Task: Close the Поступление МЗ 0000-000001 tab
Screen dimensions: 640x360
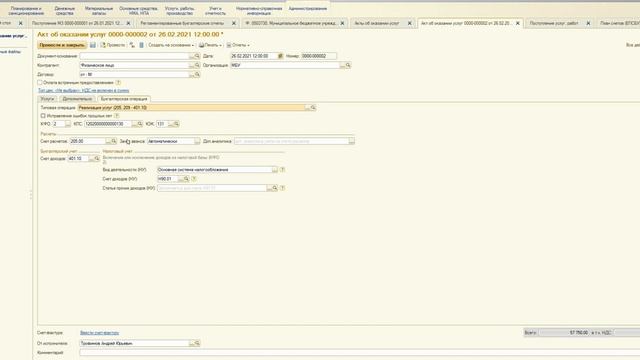Action: pos(128,23)
